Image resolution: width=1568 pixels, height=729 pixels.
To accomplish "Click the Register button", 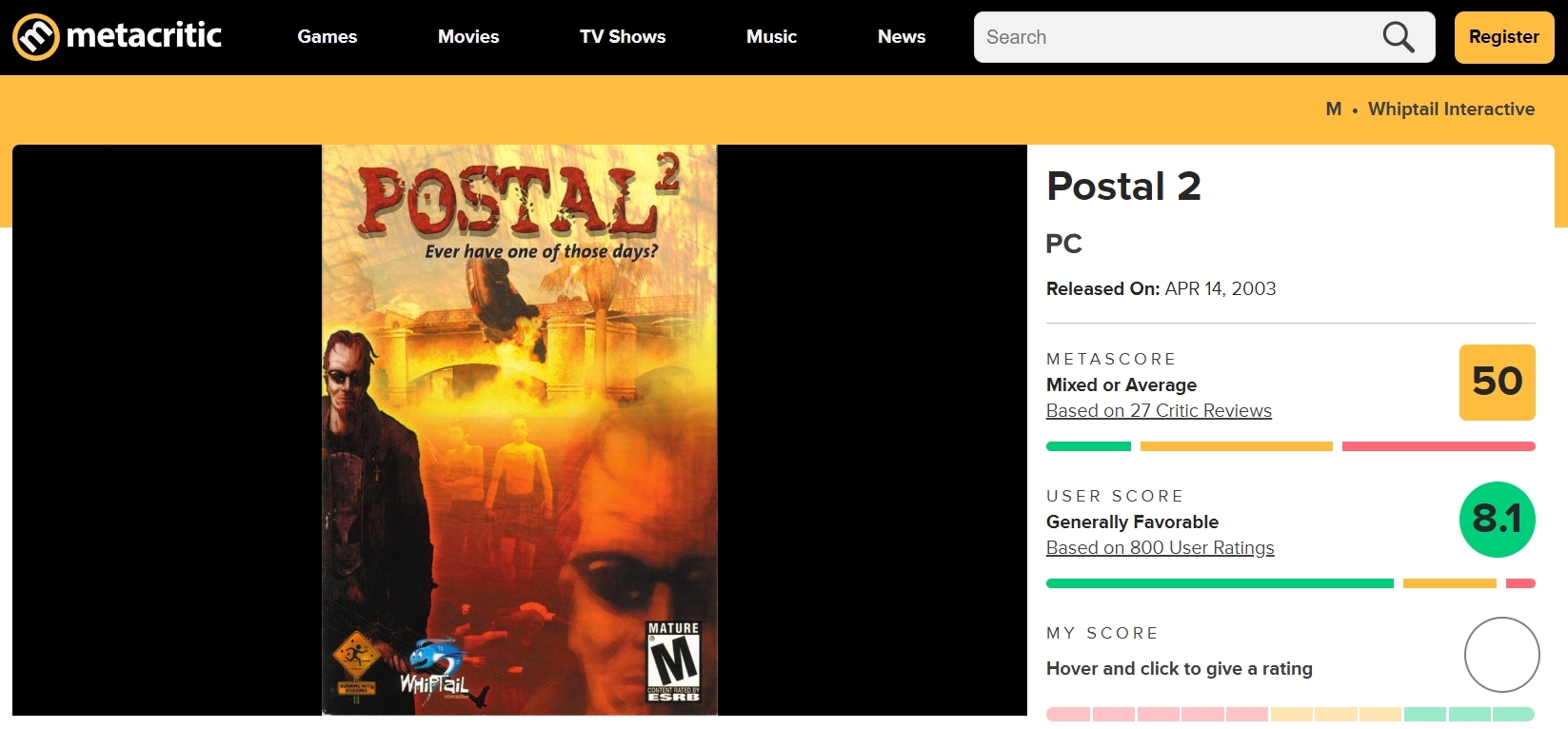I will pyautogui.click(x=1504, y=37).
